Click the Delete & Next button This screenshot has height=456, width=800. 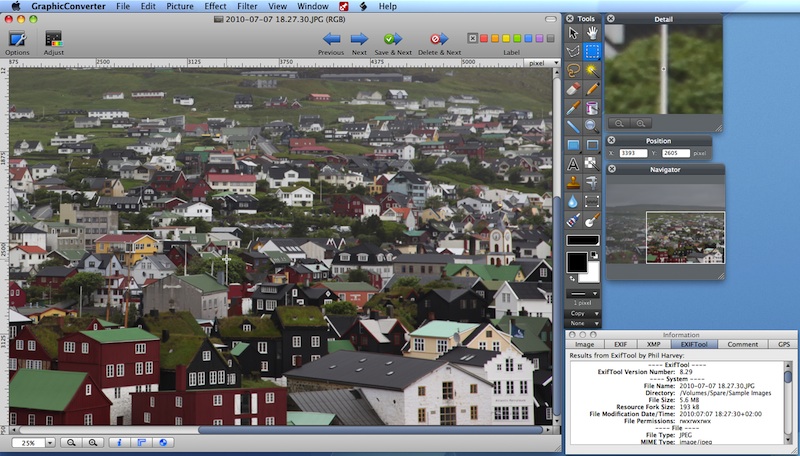(439, 40)
